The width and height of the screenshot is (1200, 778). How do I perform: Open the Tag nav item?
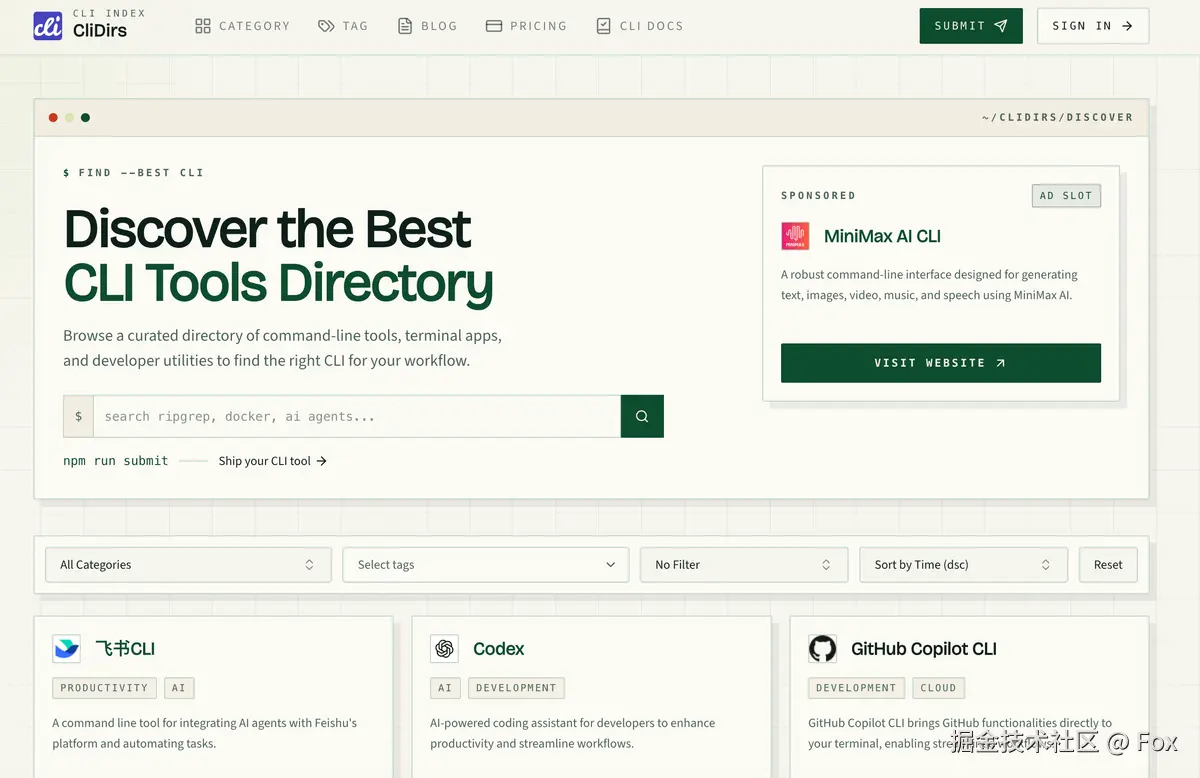click(343, 26)
